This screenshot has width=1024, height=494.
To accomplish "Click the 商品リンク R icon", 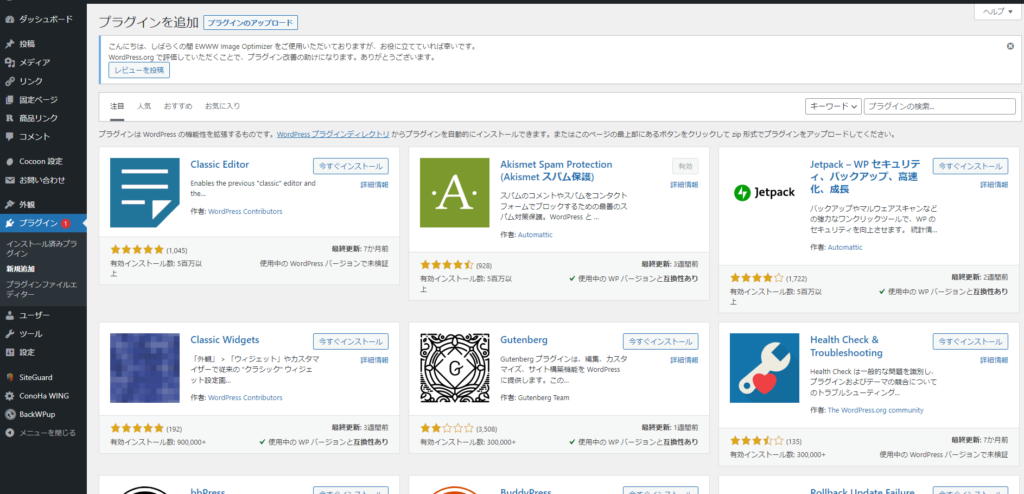I will (x=10, y=118).
